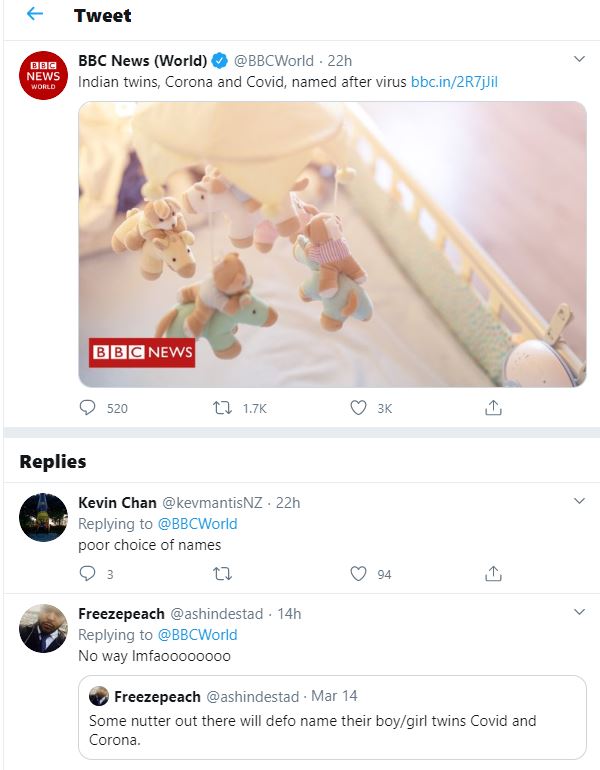Like the BBC News tweet with heart icon
The image size is (600, 770).
359,408
